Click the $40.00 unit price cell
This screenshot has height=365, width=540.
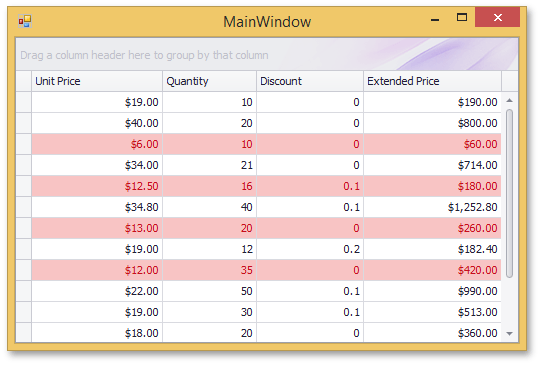click(97, 123)
